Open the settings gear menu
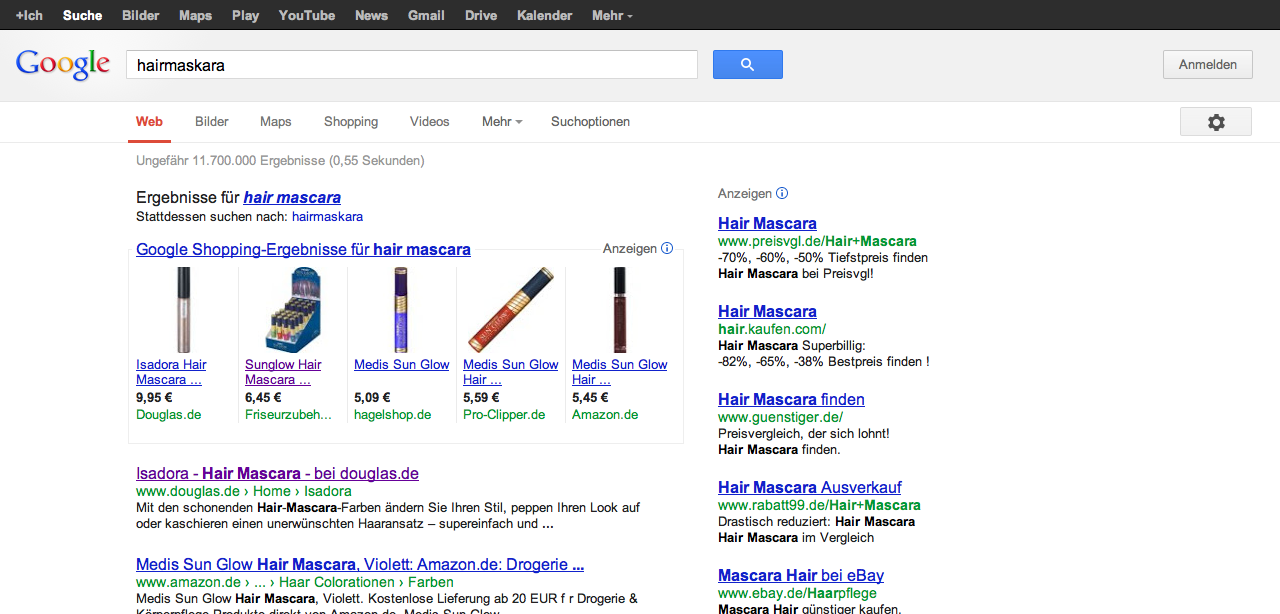This screenshot has width=1280, height=614. pos(1215,122)
